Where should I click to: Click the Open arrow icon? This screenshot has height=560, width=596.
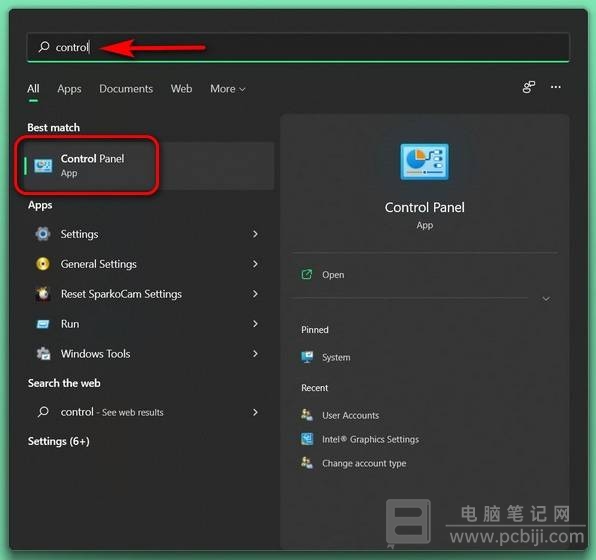coord(307,274)
